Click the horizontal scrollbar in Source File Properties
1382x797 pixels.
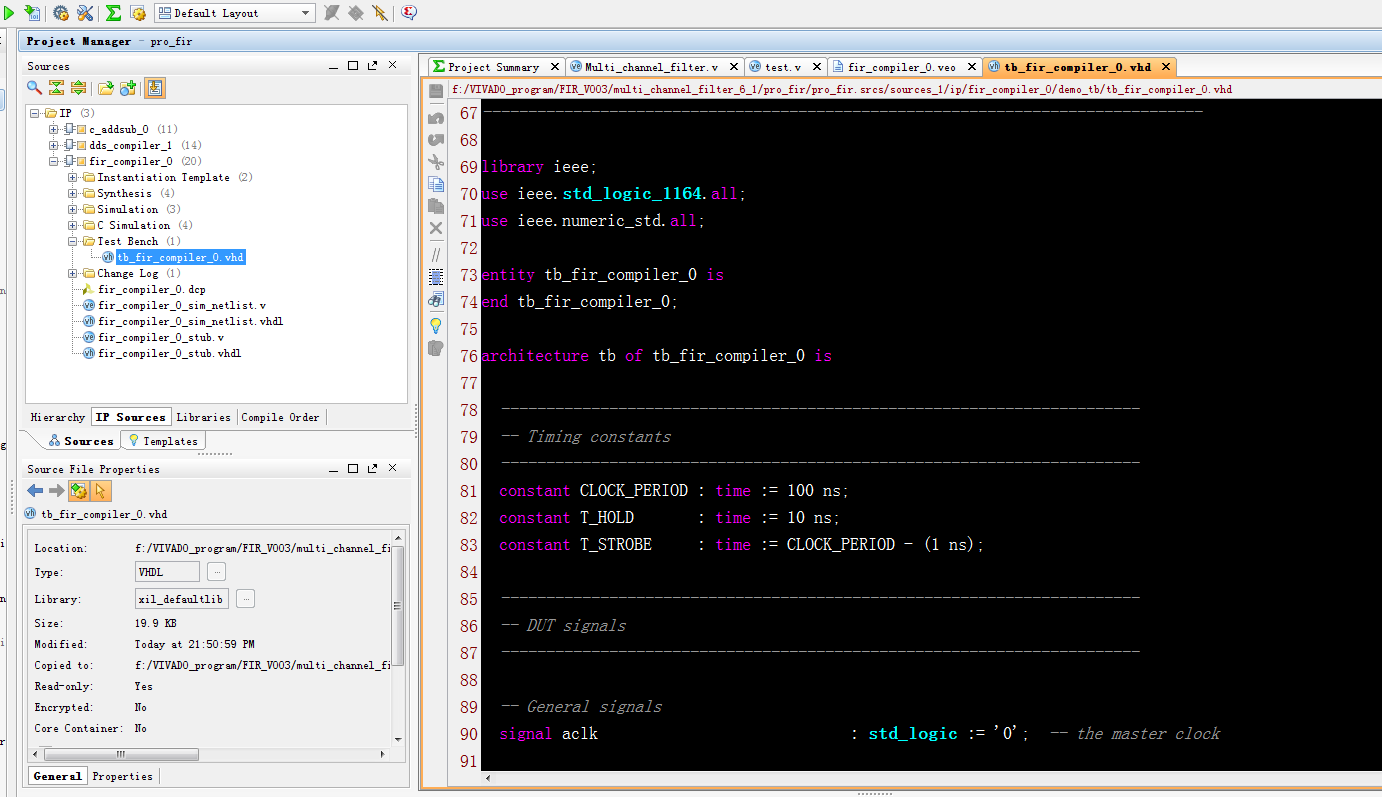point(120,754)
